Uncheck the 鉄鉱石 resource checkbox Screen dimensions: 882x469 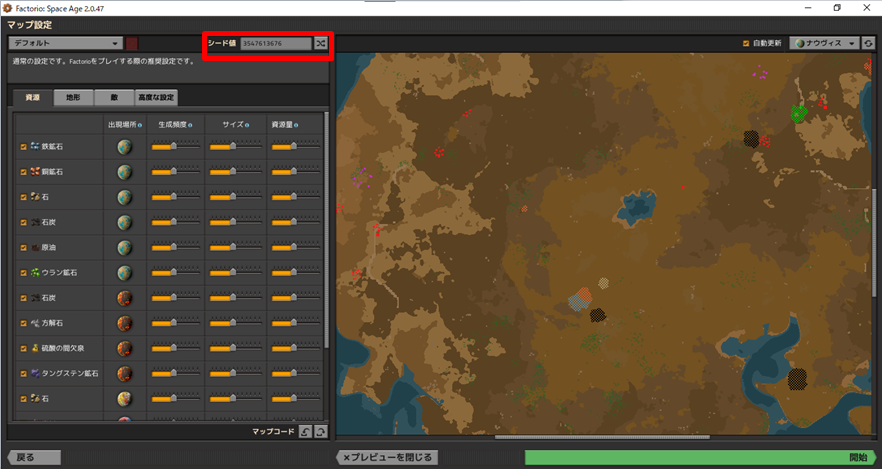click(24, 147)
